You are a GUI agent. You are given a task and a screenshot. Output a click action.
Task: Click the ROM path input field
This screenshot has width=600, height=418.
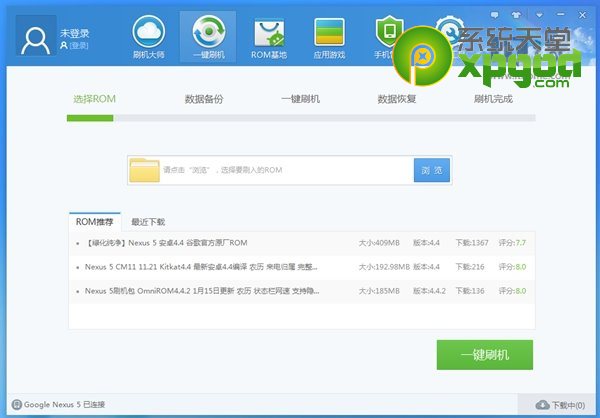pos(285,170)
